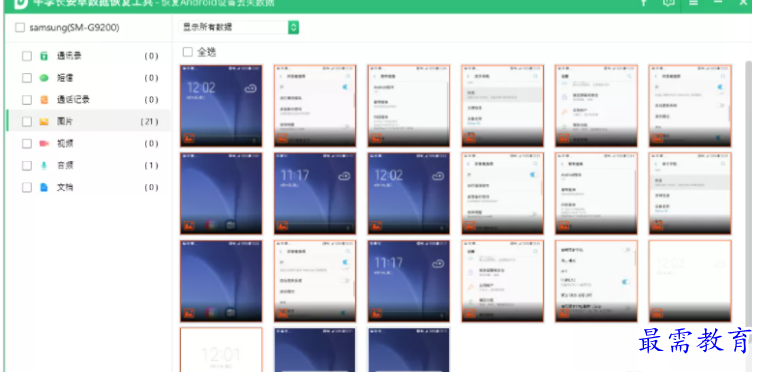The width and height of the screenshot is (760, 372).
Task: Select the fifth thumbnail in the second row
Action: pyautogui.click(x=596, y=194)
